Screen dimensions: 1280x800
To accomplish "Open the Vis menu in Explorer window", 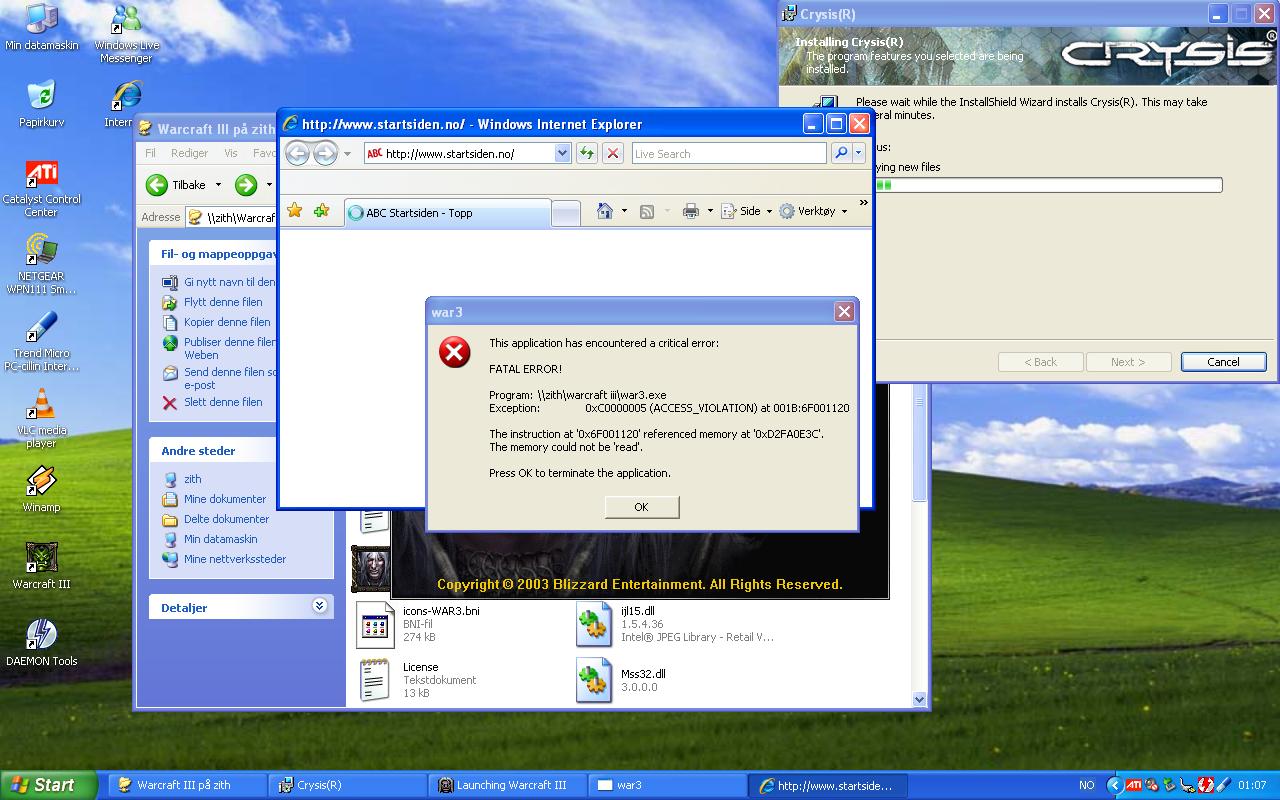I will (231, 153).
